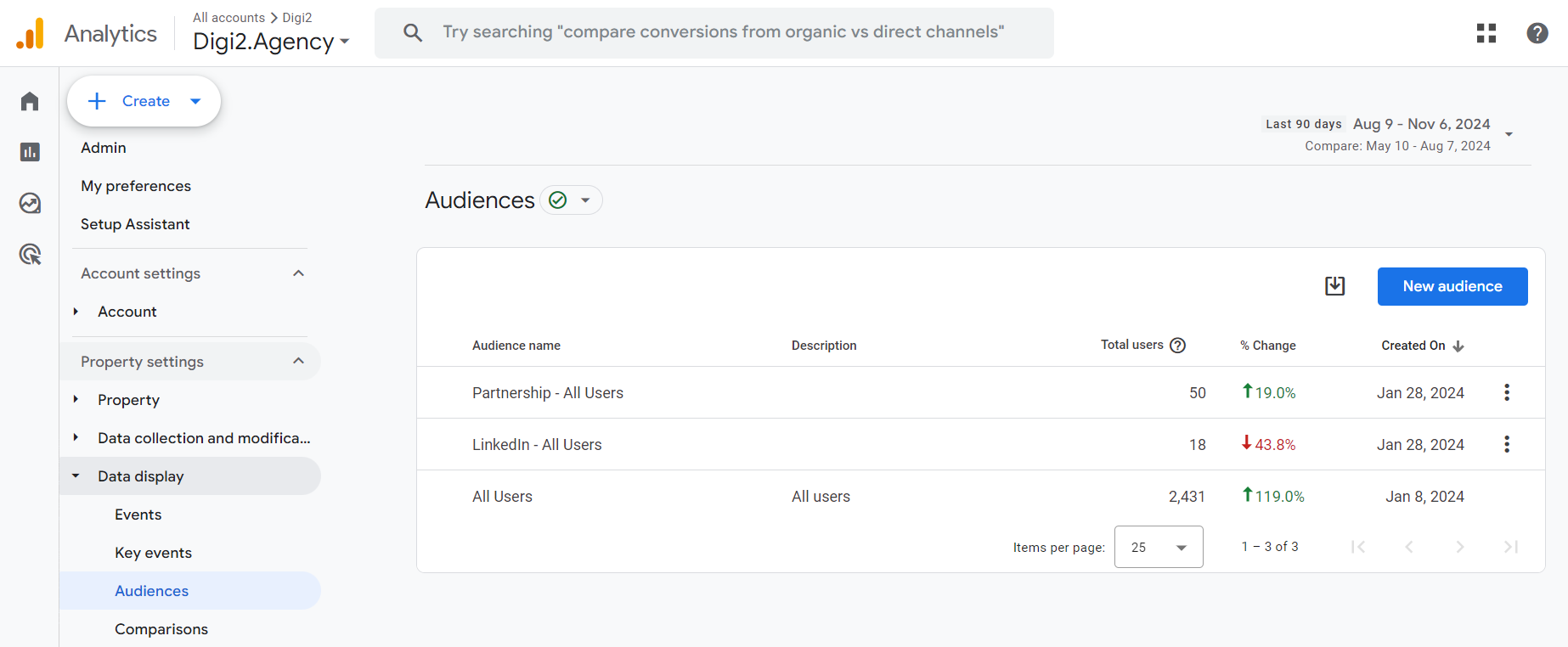Click the plus icon in Create button
Viewport: 1568px width, 647px height.
(x=98, y=101)
